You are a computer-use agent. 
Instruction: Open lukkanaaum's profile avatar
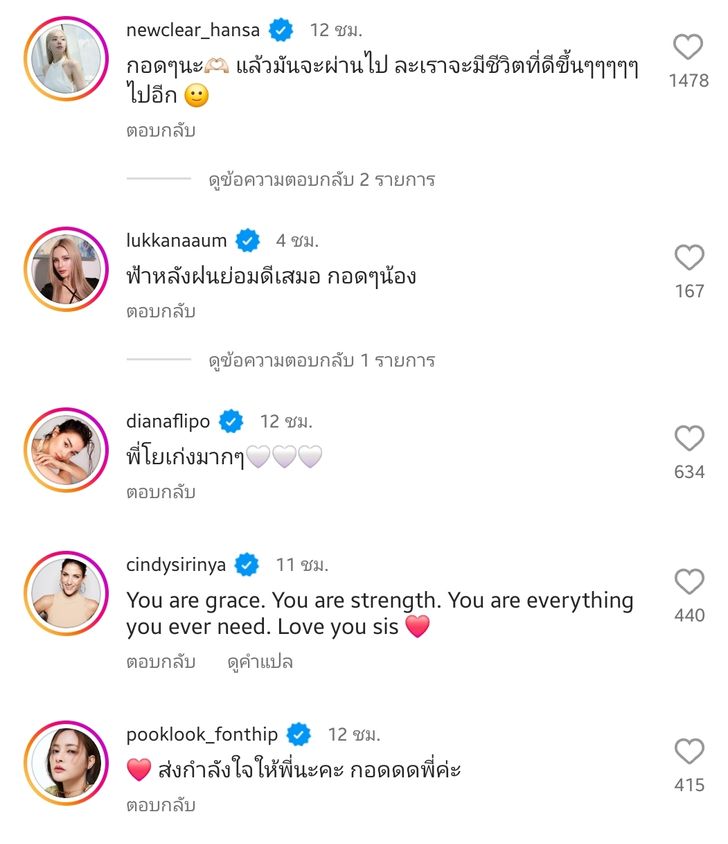coord(66,269)
